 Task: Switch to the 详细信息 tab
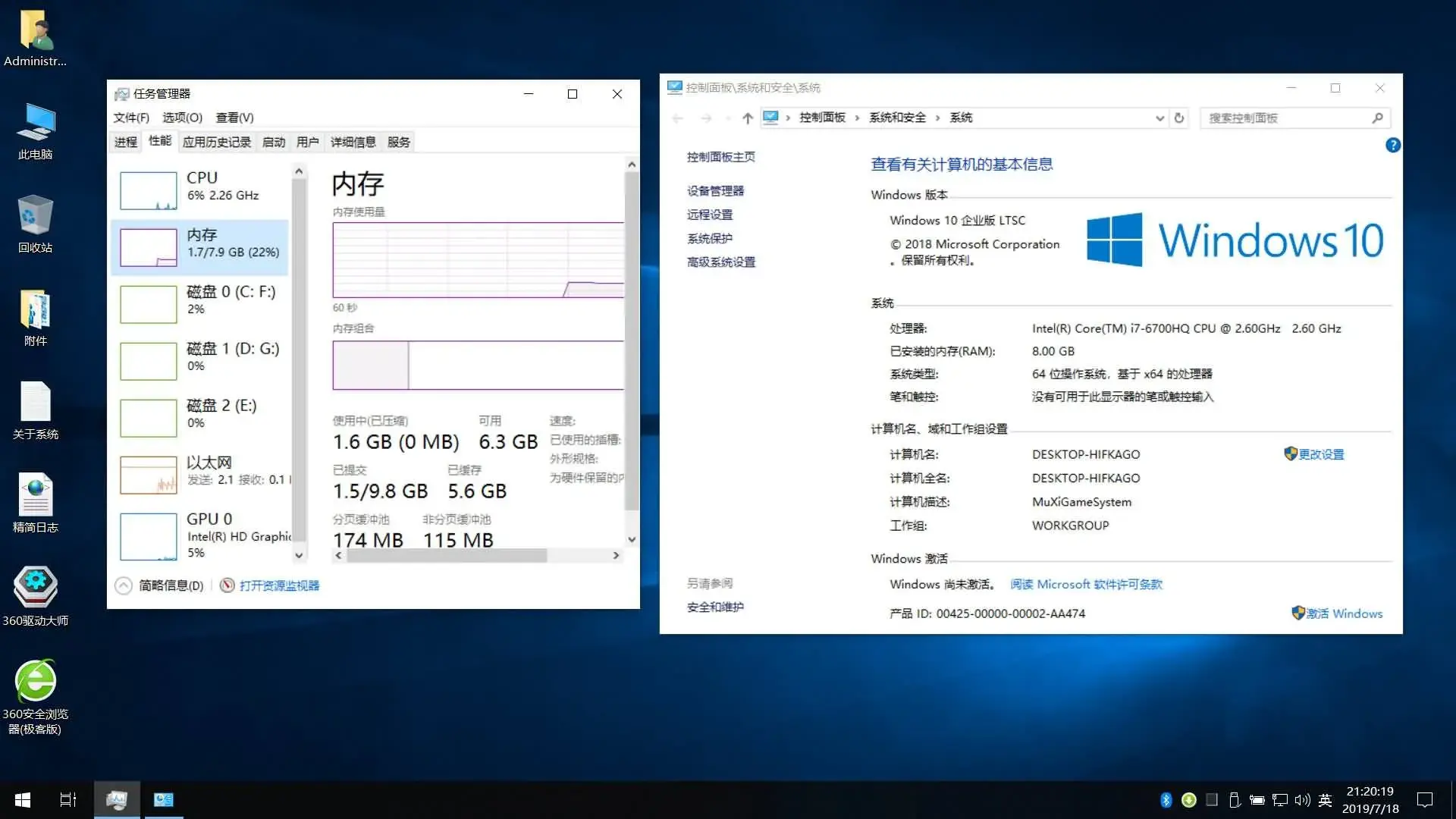(353, 142)
